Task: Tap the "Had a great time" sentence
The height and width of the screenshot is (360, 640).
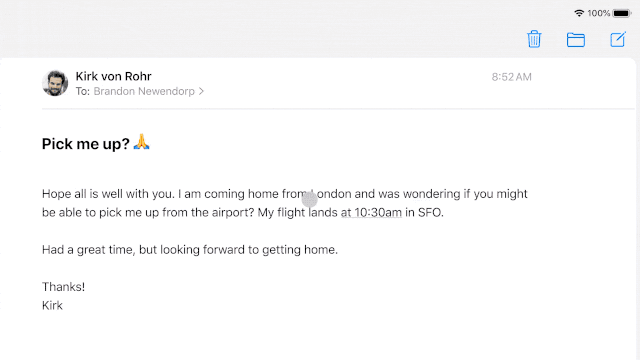Action: [190, 249]
